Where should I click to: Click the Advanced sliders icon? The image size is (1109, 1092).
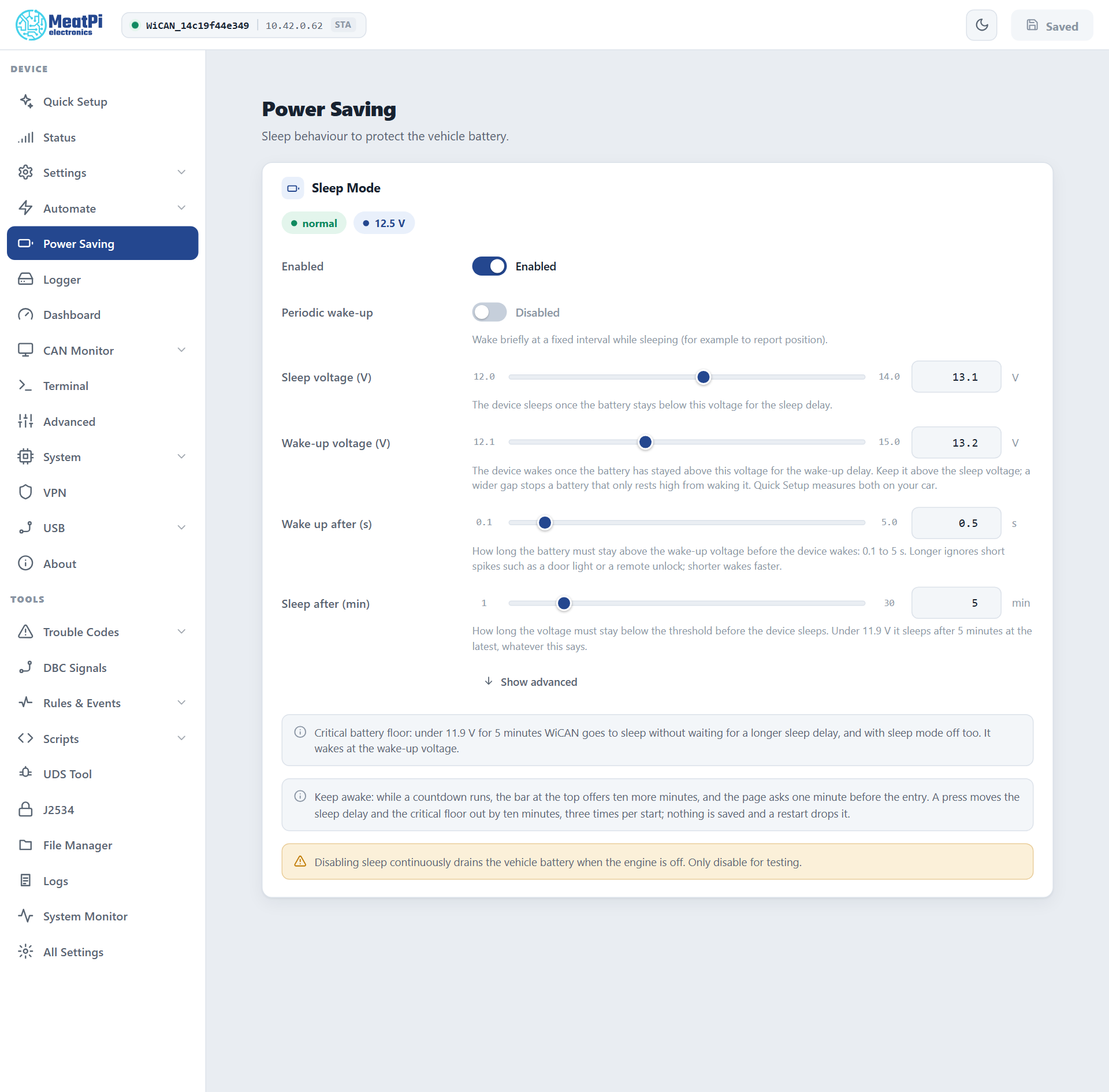[x=25, y=421]
